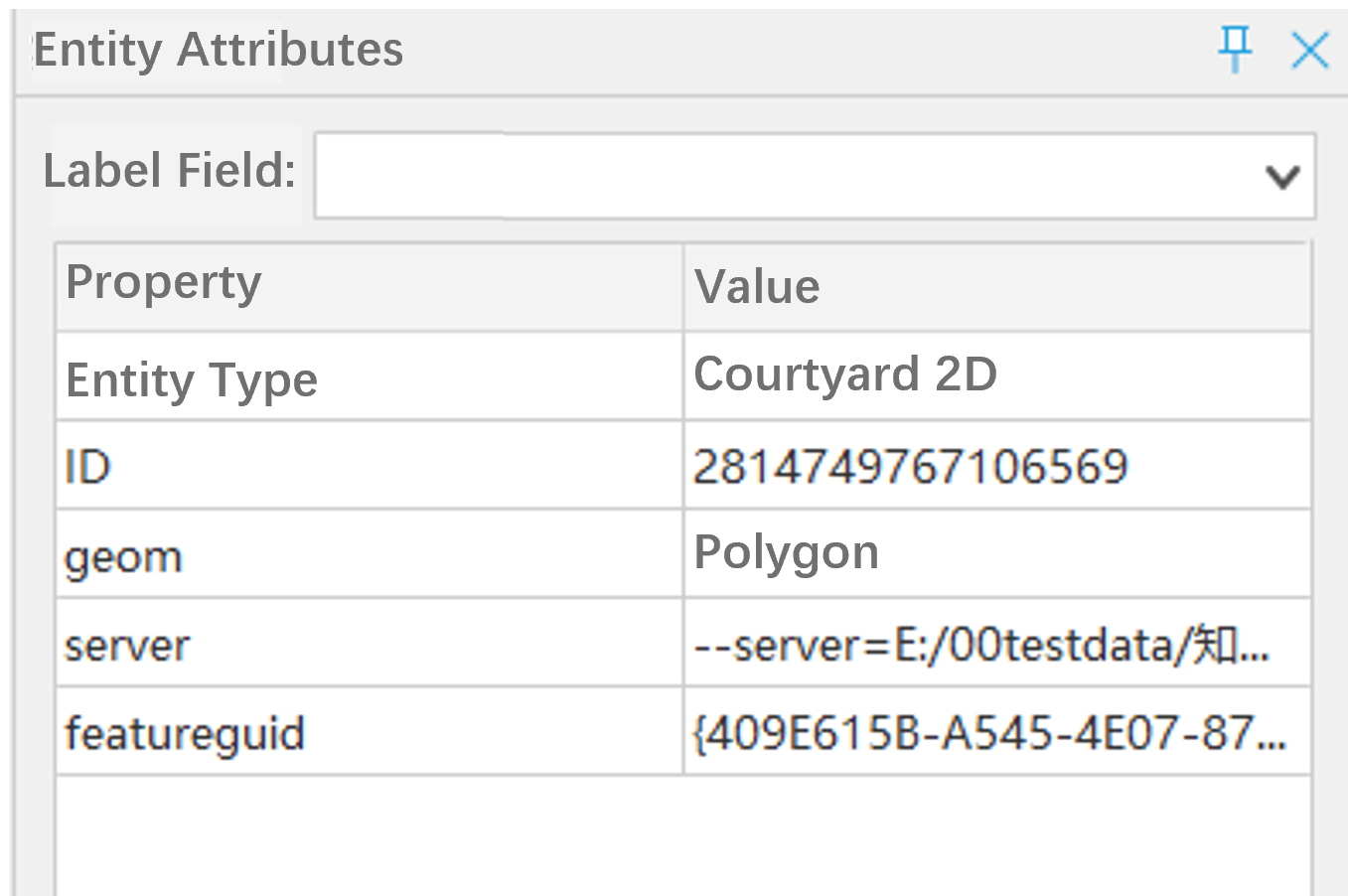This screenshot has height=896, width=1348.
Task: Pin the Entity Attributes panel
Action: coord(1235,48)
